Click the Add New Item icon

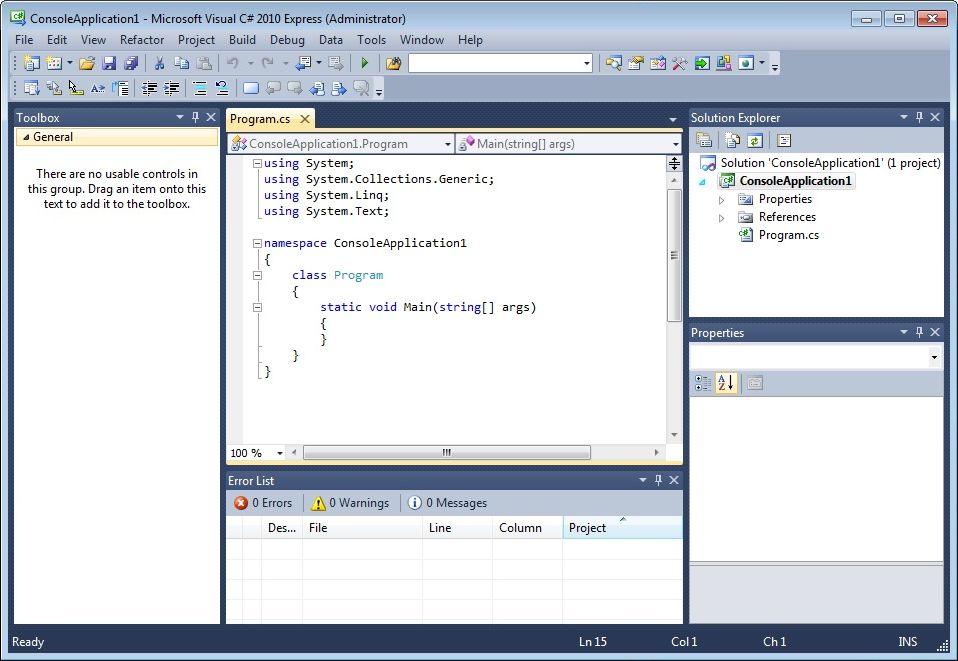pyautogui.click(x=54, y=63)
